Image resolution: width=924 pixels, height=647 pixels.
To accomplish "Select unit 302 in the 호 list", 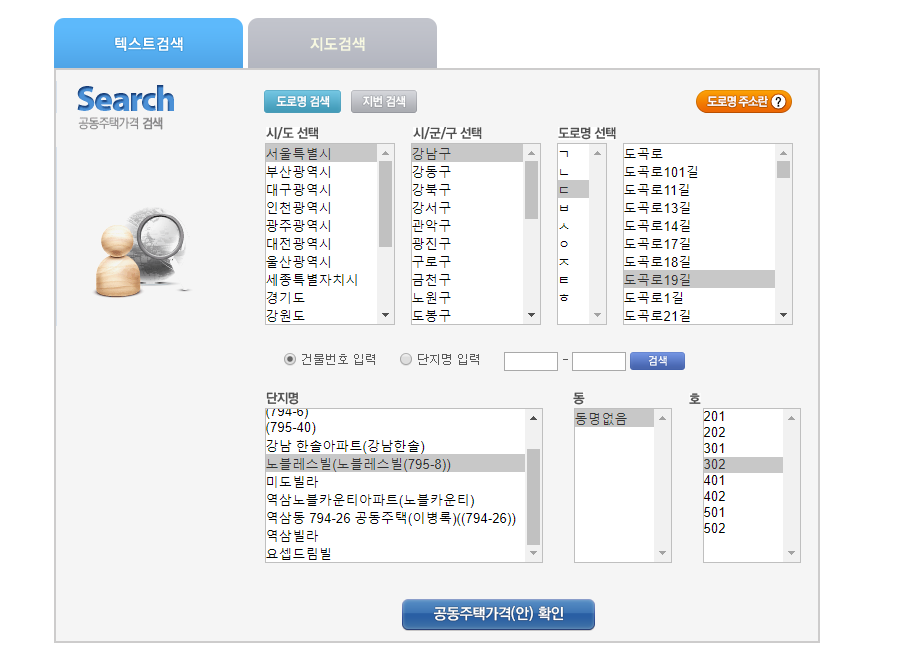I will click(742, 464).
